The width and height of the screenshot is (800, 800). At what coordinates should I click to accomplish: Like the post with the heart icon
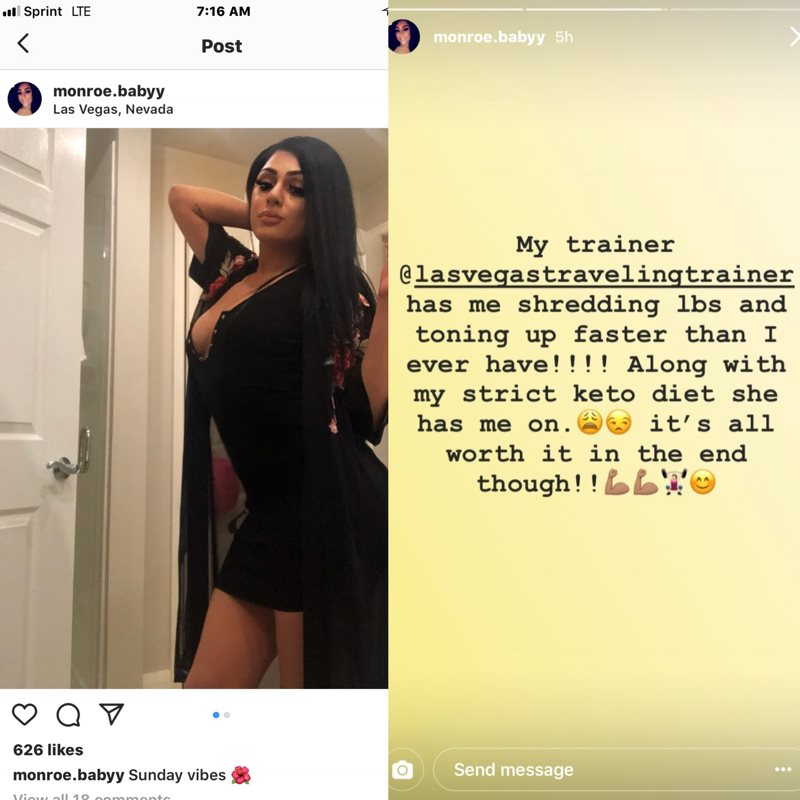click(24, 714)
